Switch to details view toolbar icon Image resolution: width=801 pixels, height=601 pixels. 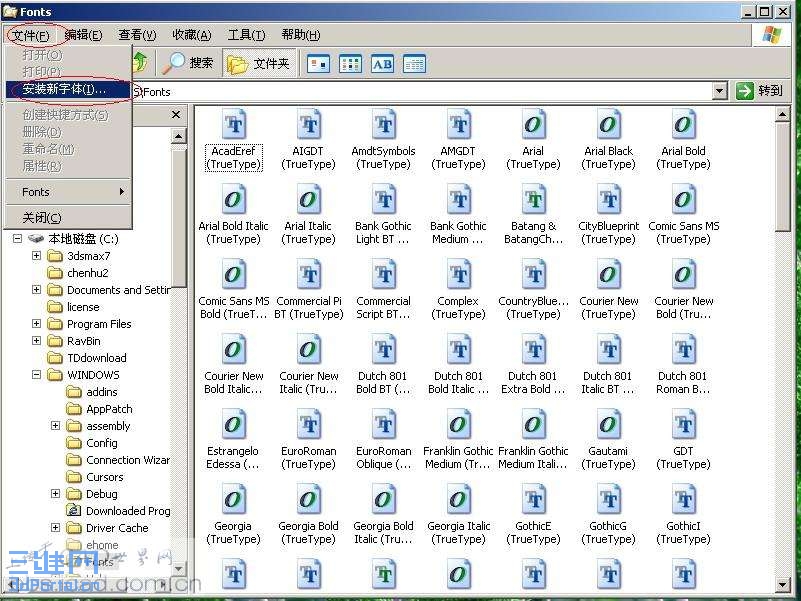click(x=414, y=64)
